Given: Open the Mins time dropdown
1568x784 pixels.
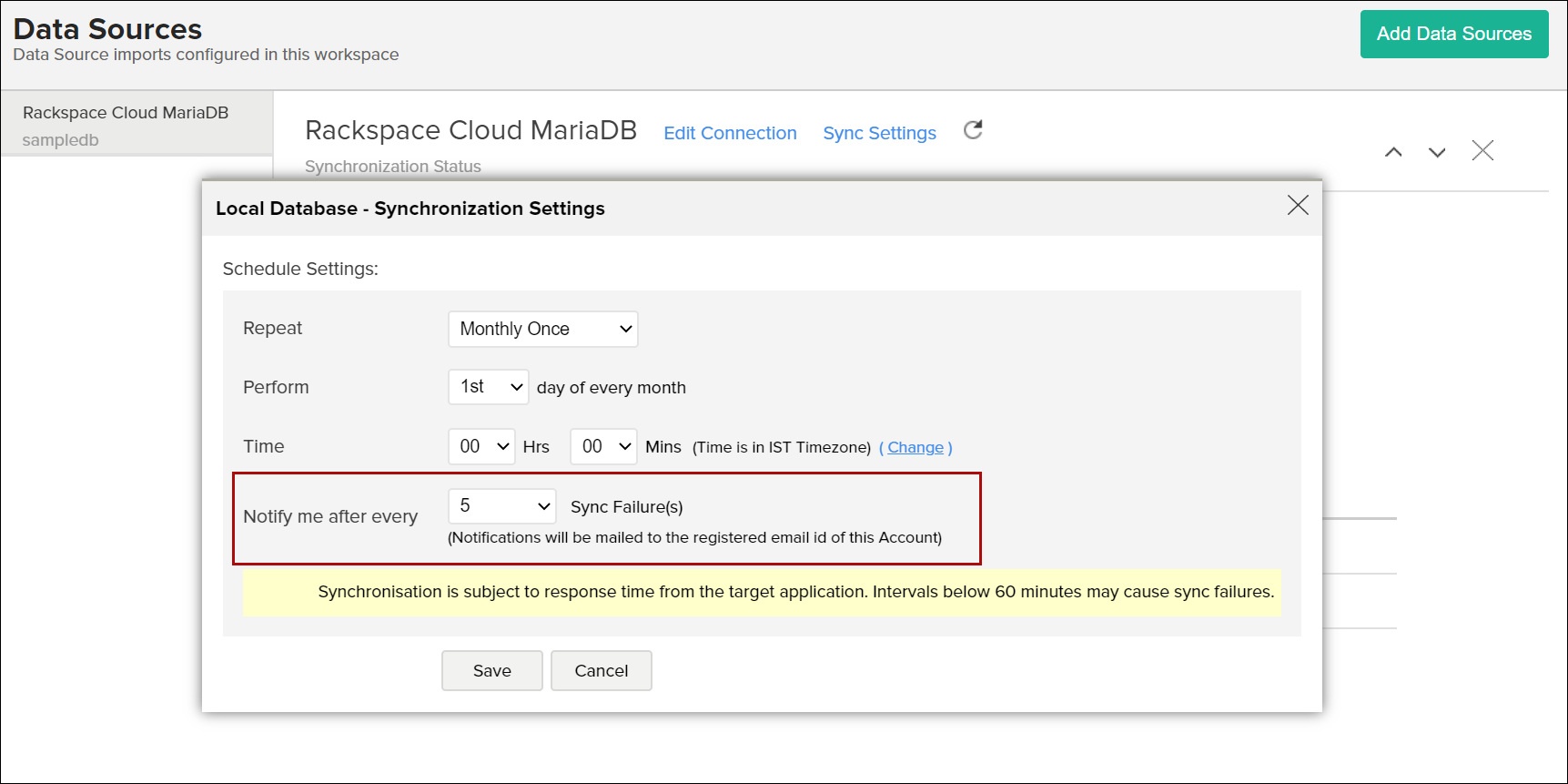Looking at the screenshot, I should click(x=603, y=446).
